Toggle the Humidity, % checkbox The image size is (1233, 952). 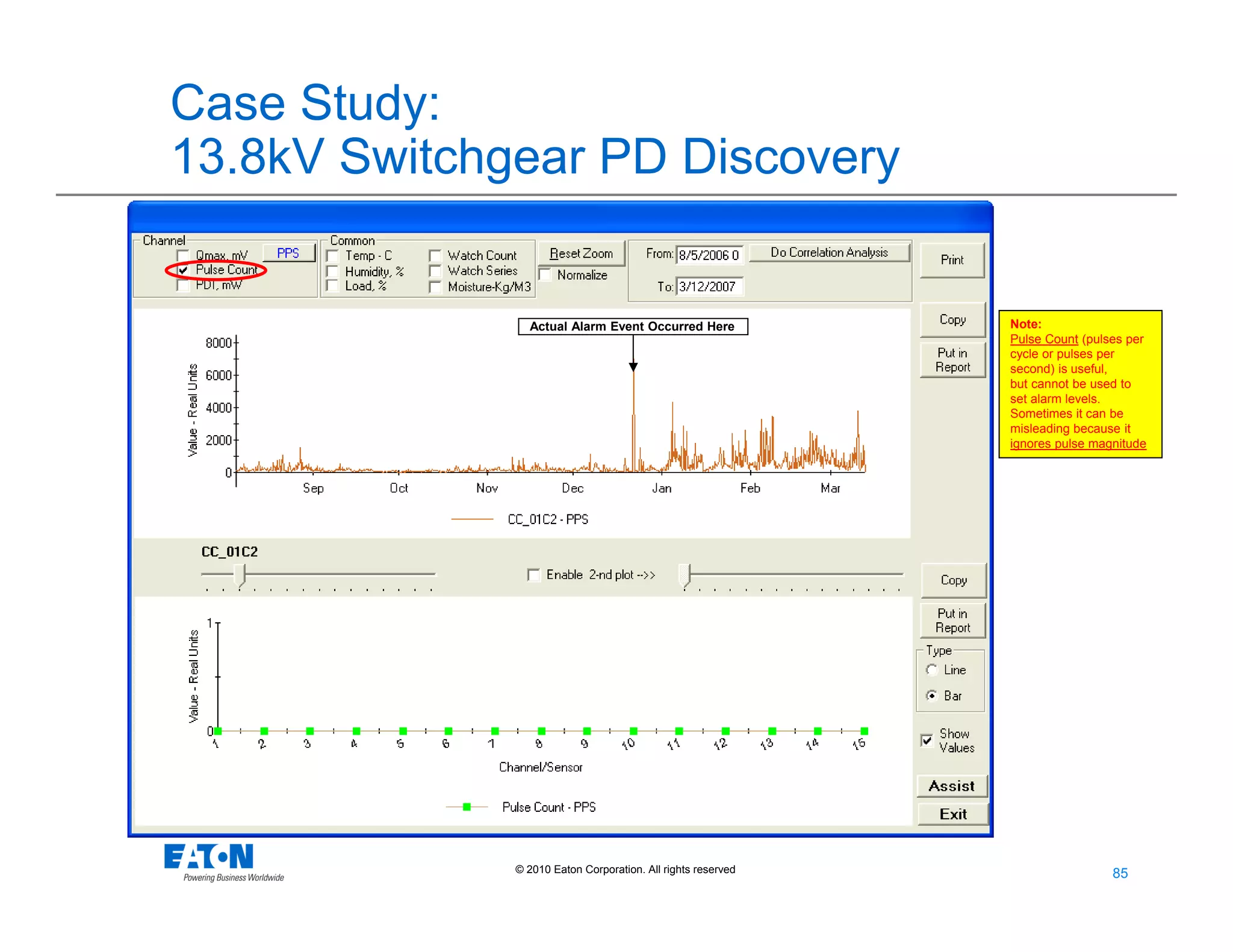[x=332, y=271]
